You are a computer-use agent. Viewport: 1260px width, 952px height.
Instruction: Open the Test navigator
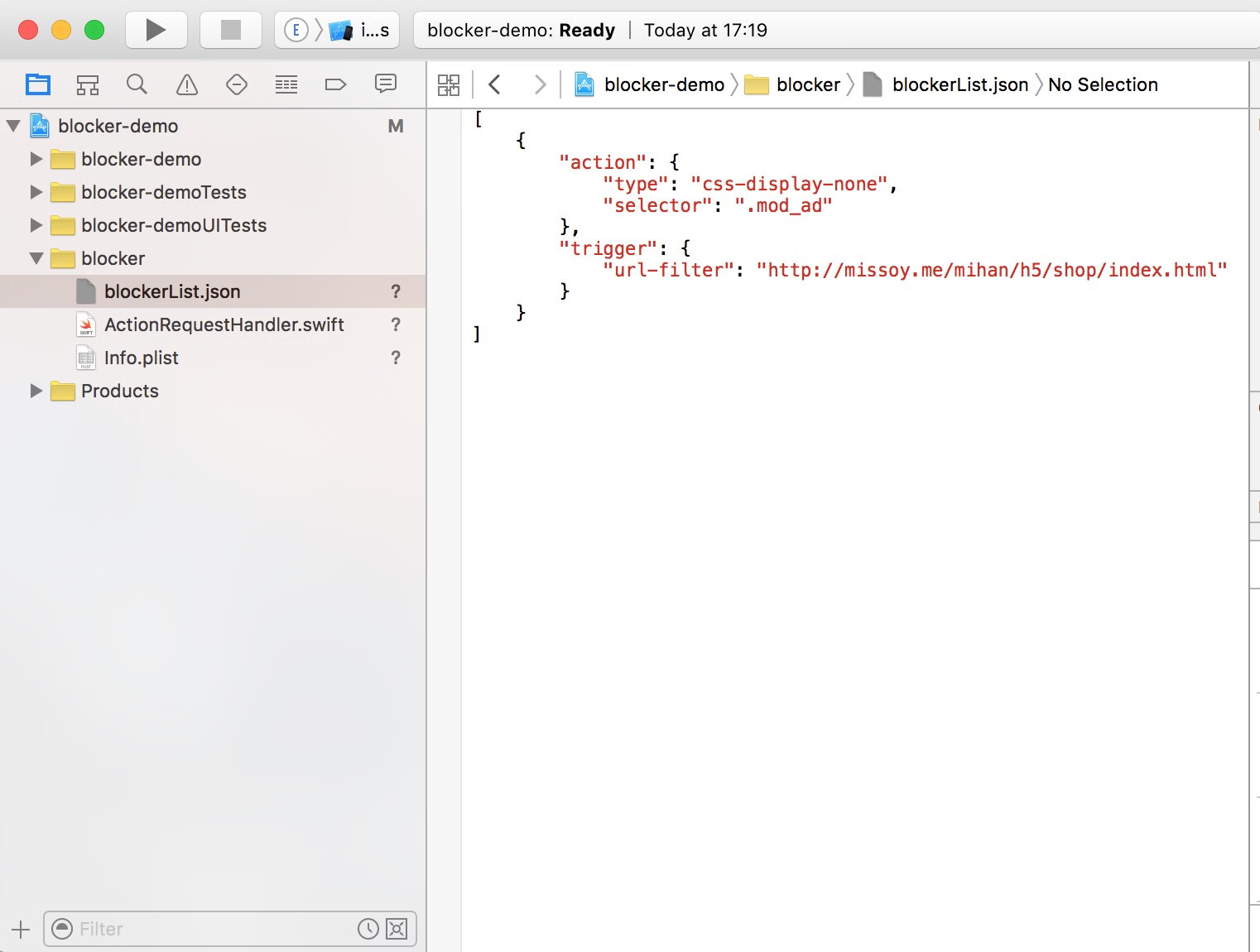point(237,84)
